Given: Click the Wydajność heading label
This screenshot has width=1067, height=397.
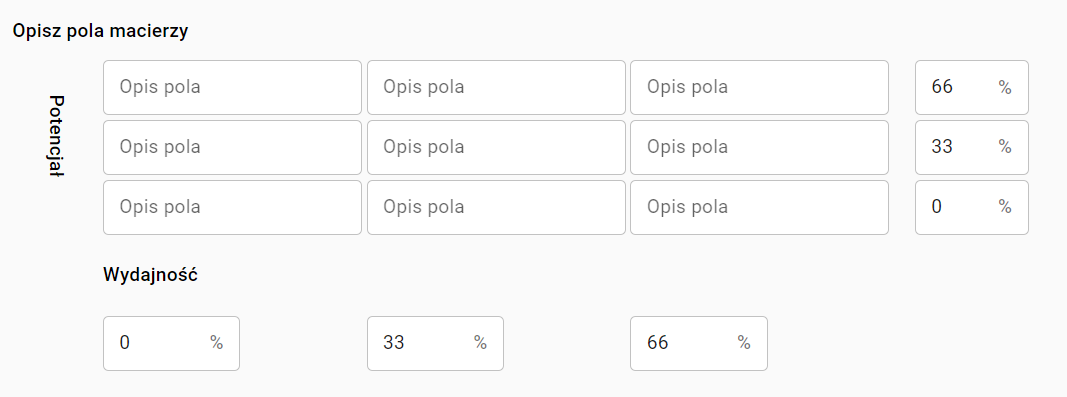Looking at the screenshot, I should 150,275.
